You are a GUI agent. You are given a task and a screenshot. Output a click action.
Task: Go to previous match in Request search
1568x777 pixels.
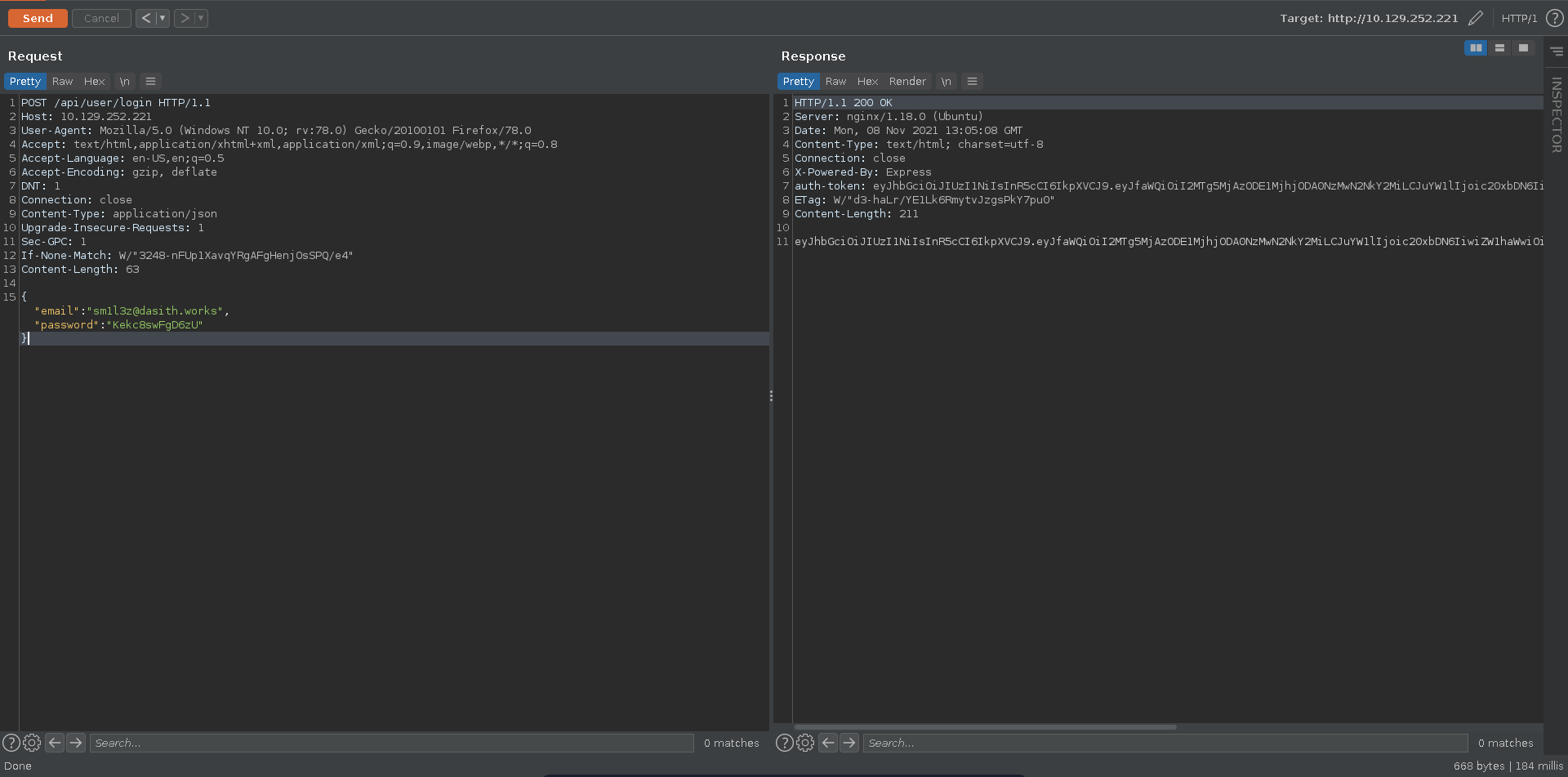coord(55,743)
